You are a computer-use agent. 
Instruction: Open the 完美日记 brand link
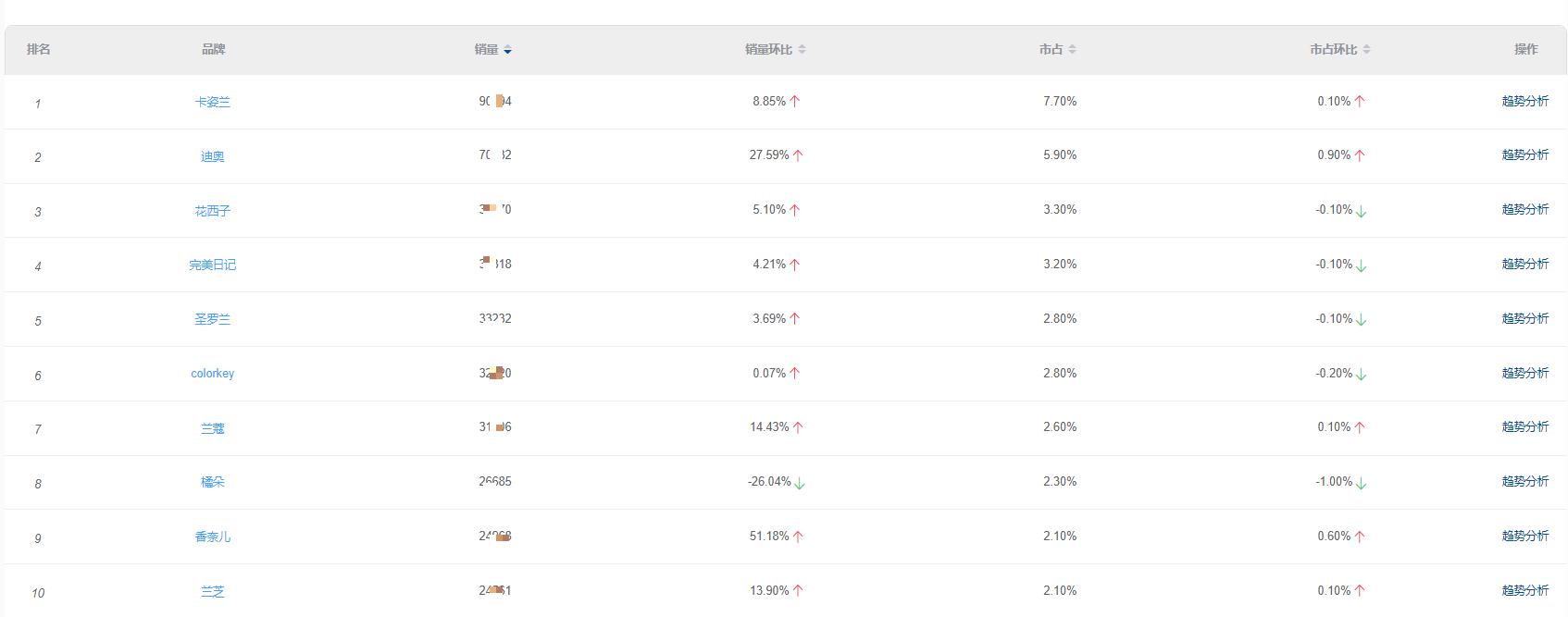tap(213, 265)
